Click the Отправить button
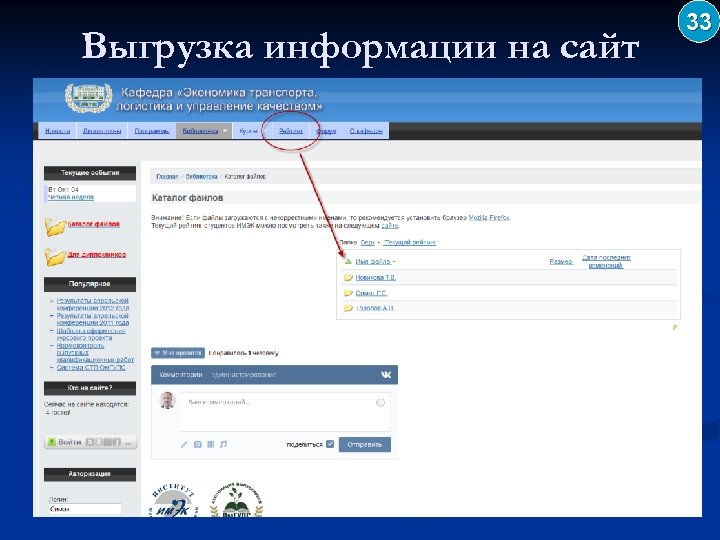Screen dimensions: 720x540 point(365,444)
